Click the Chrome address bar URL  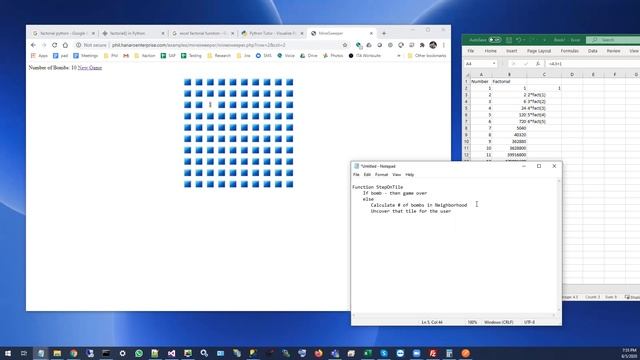199,45
